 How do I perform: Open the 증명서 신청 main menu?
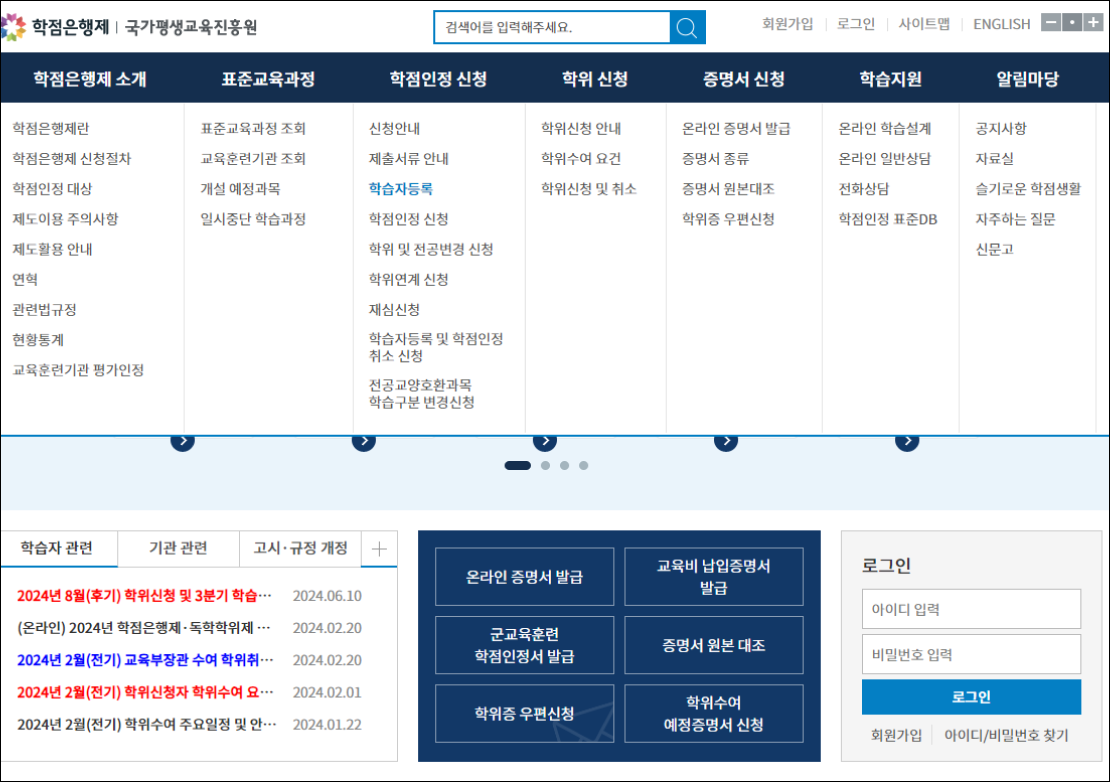(x=743, y=79)
